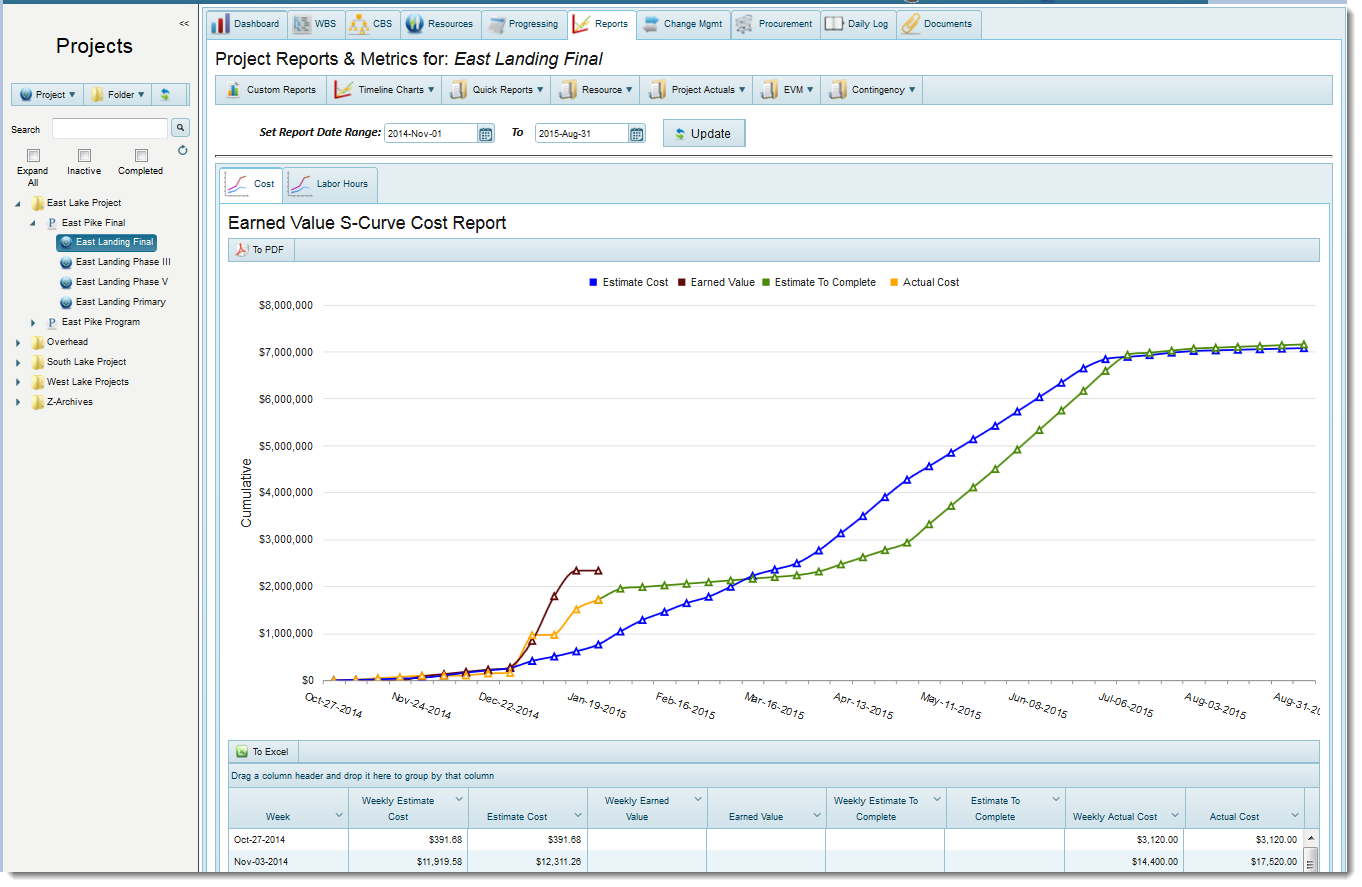The width and height of the screenshot is (1362, 887).
Task: Toggle the Inactive checkbox
Action: (x=84, y=156)
